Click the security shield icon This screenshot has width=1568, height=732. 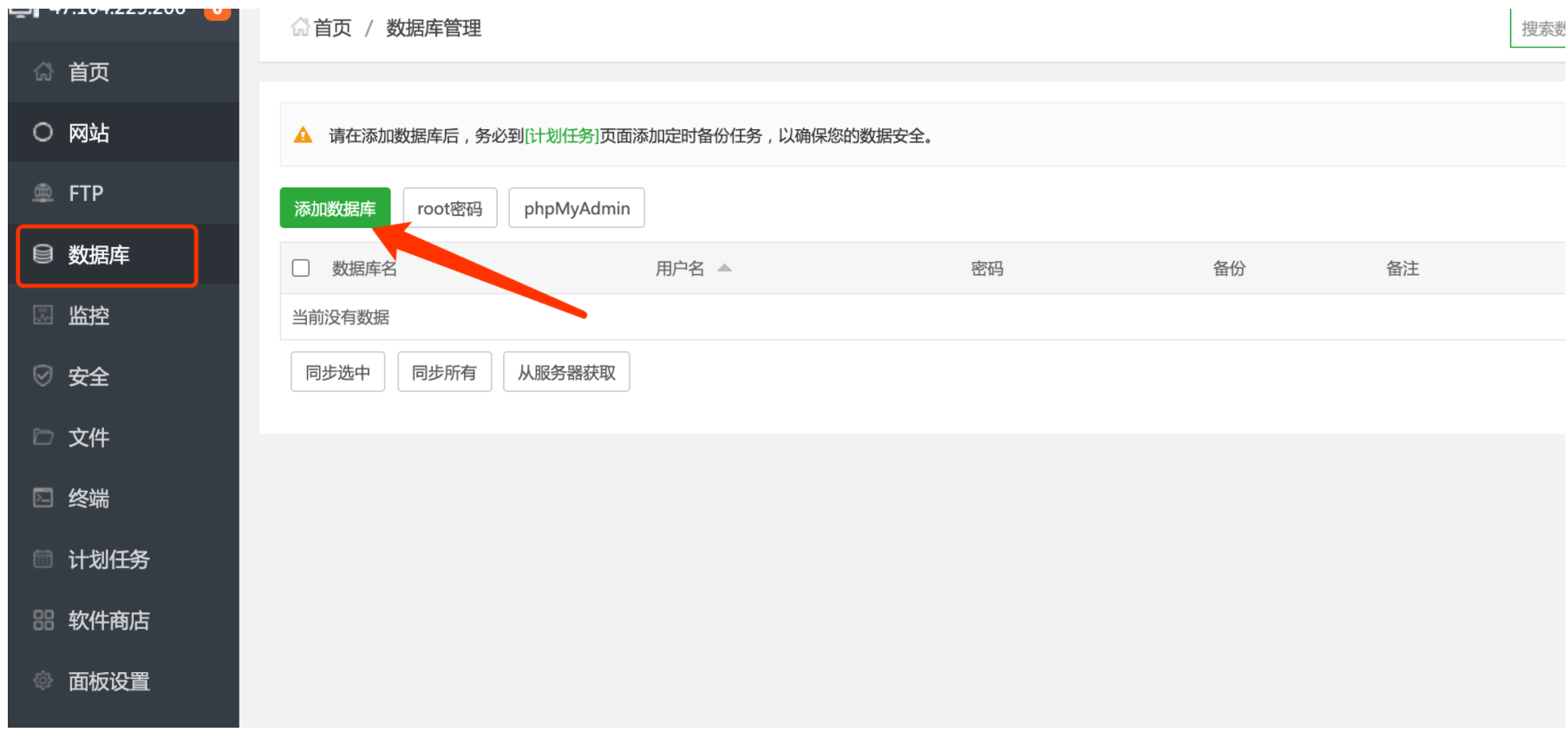pos(43,376)
